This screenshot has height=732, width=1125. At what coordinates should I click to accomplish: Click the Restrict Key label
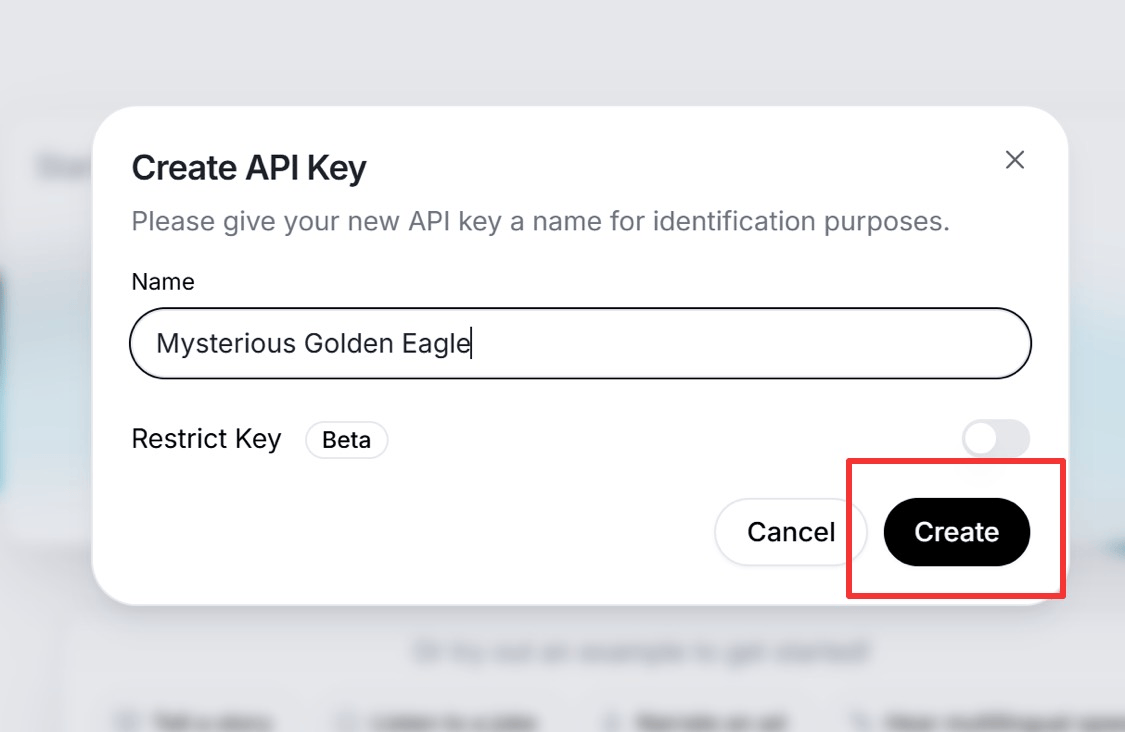(x=206, y=439)
